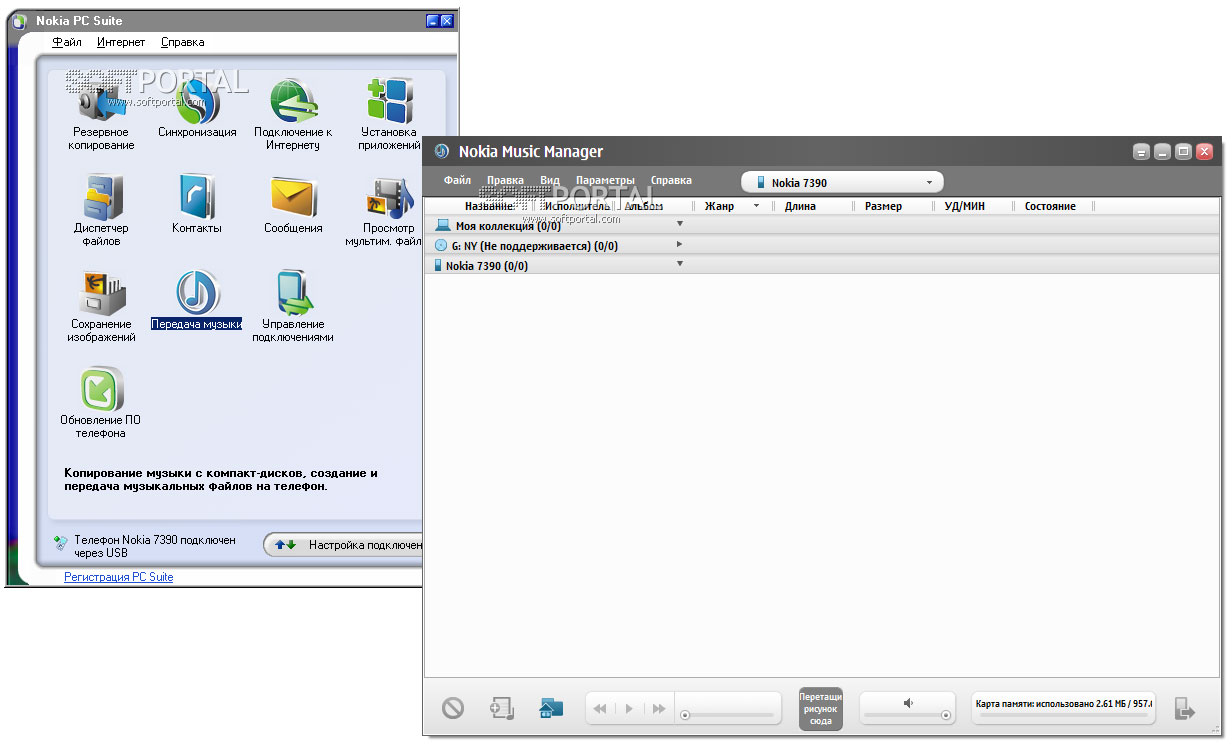This screenshot has height=748, width=1232.
Task: Open the Сообщения envelope icon
Action: pyautogui.click(x=293, y=196)
